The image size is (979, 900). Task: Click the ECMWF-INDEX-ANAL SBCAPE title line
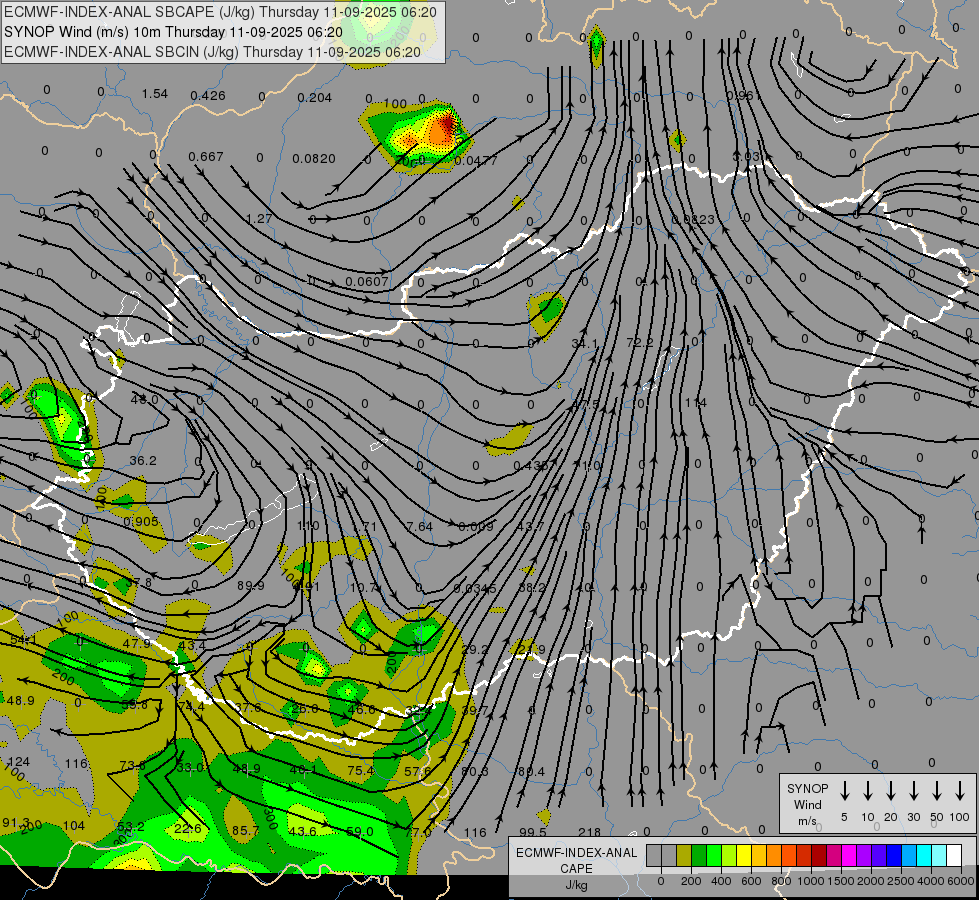tap(220, 12)
